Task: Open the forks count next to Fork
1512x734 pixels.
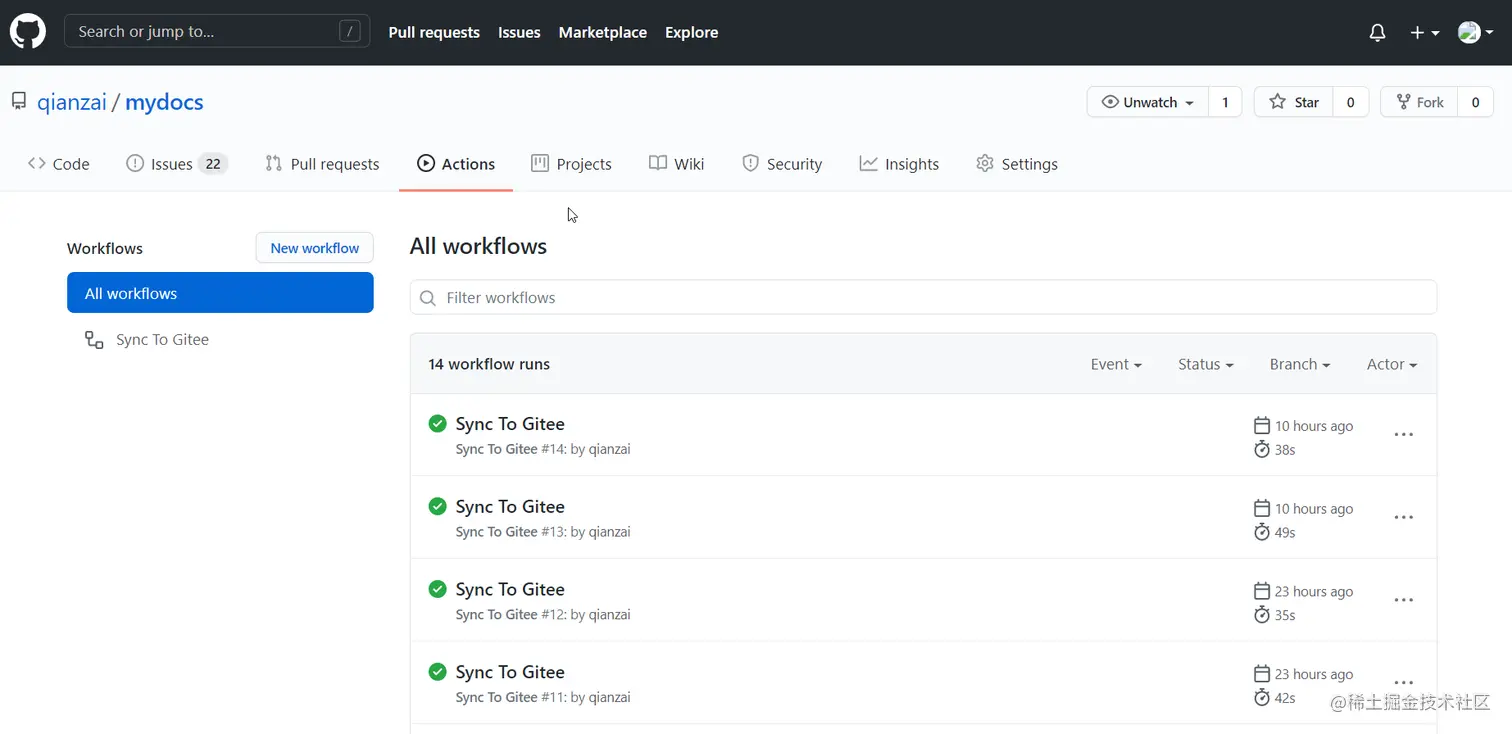Action: pos(1475,102)
